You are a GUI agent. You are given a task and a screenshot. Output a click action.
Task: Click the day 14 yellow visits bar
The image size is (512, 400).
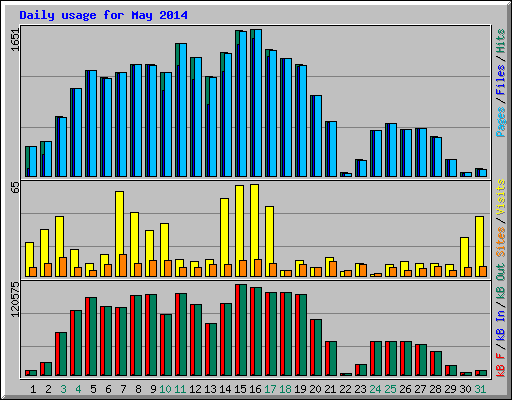[224, 231]
